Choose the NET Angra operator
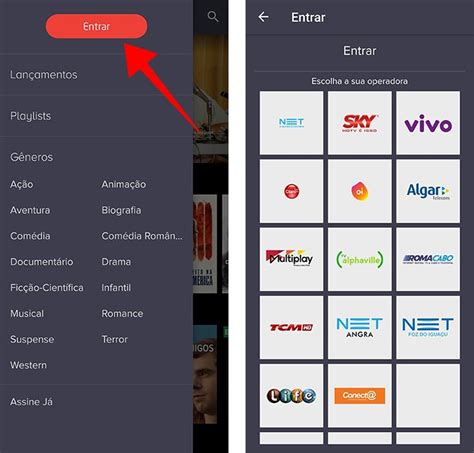Image resolution: width=474 pixels, height=453 pixels. click(360, 327)
